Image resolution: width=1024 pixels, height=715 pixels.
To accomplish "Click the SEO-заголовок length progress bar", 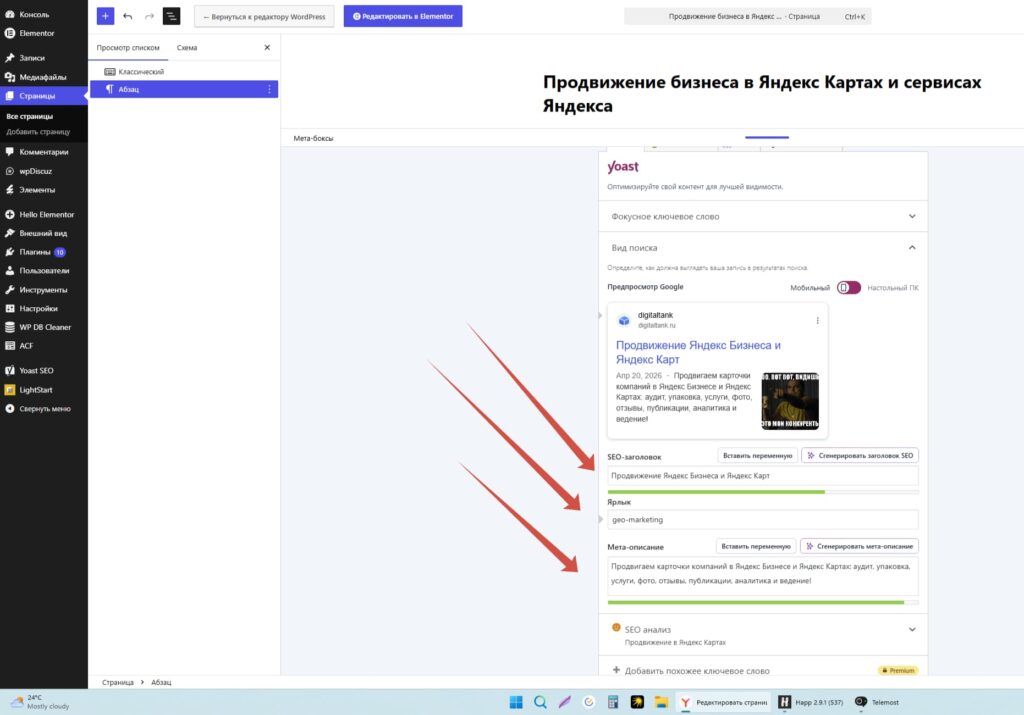I will (763, 492).
